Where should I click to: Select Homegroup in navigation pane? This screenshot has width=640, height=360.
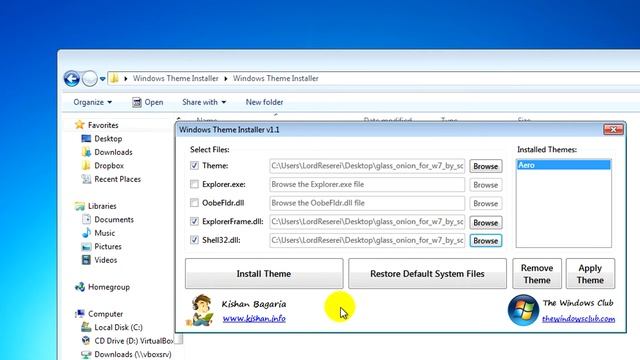pos(109,287)
